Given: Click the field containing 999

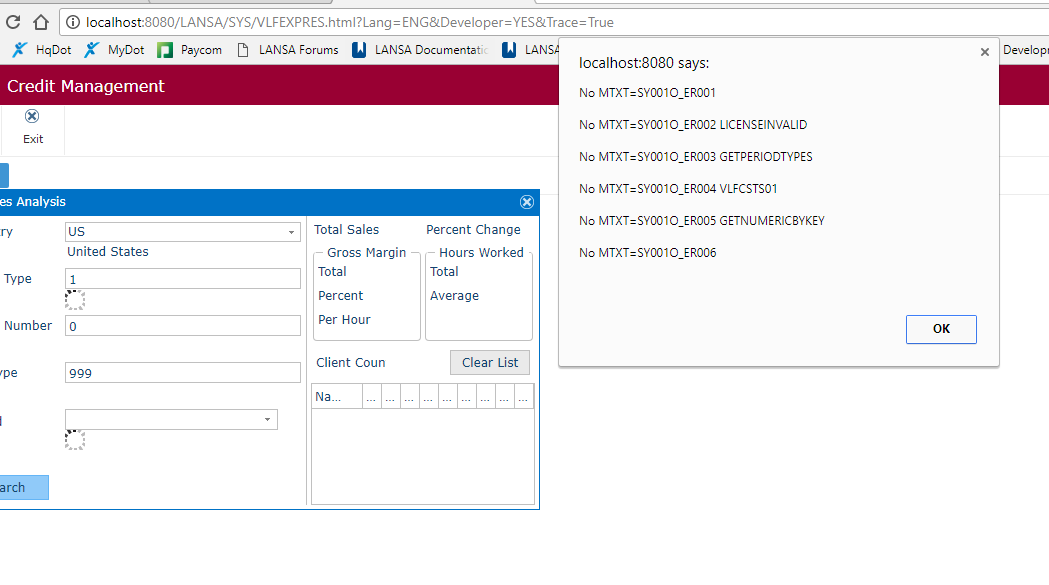Looking at the screenshot, I should [183, 372].
